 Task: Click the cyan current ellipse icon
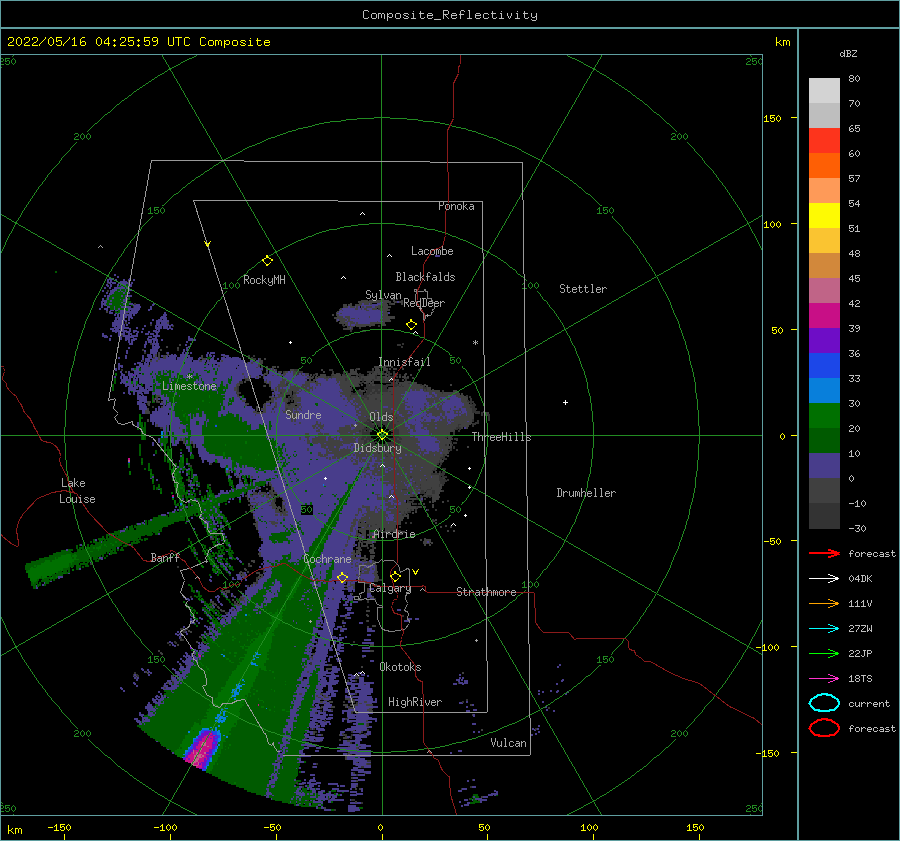824,703
